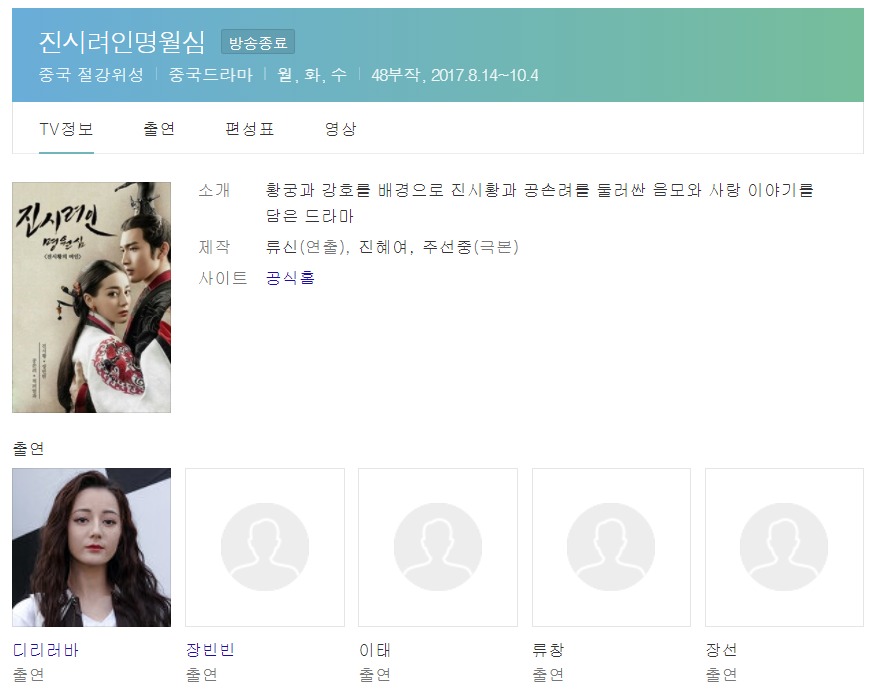Click the 중국 절강위성 broadcaster text
This screenshot has width=872, height=698.
91,75
